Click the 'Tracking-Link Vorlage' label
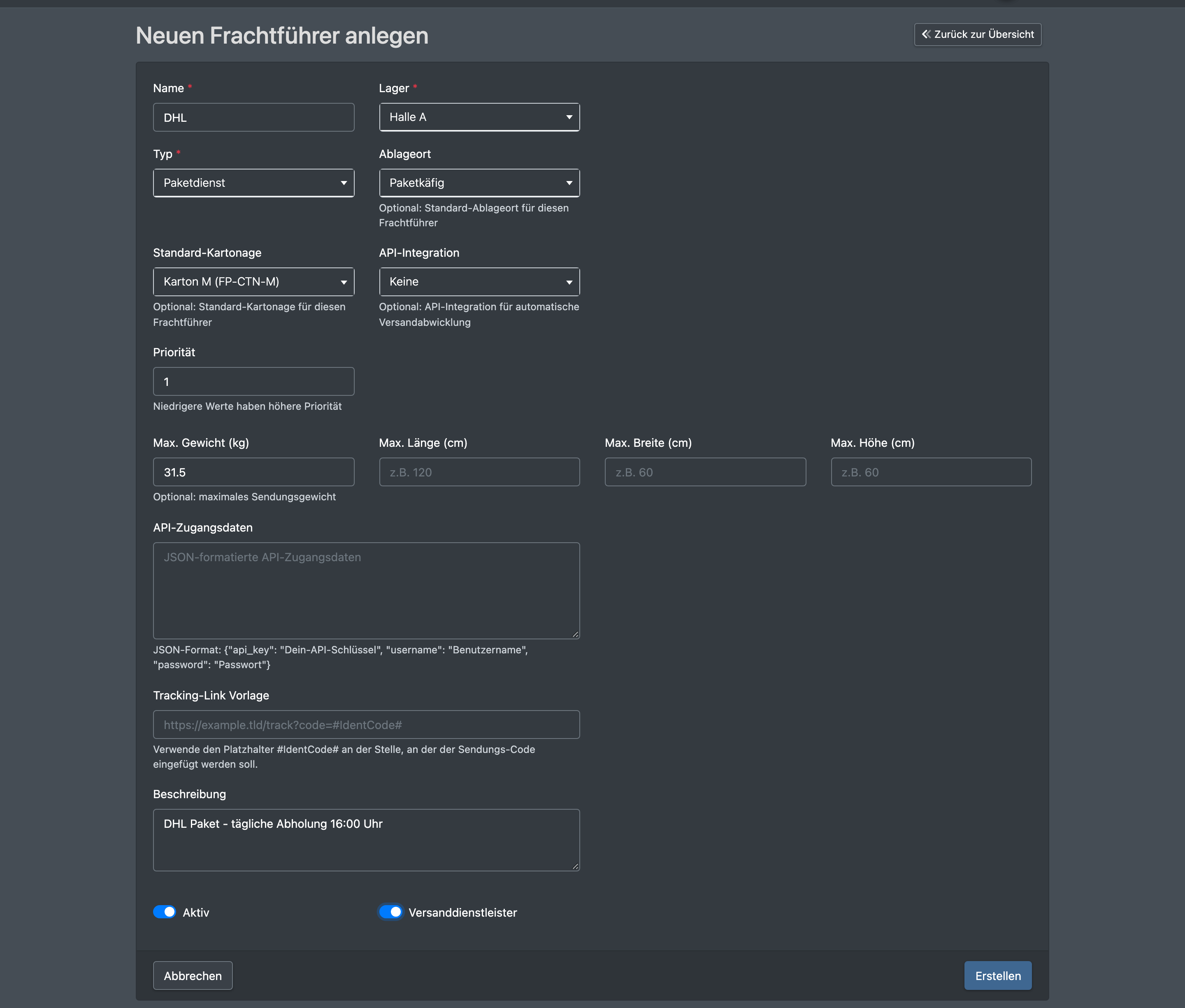This screenshot has height=1008, width=1185. click(x=211, y=695)
